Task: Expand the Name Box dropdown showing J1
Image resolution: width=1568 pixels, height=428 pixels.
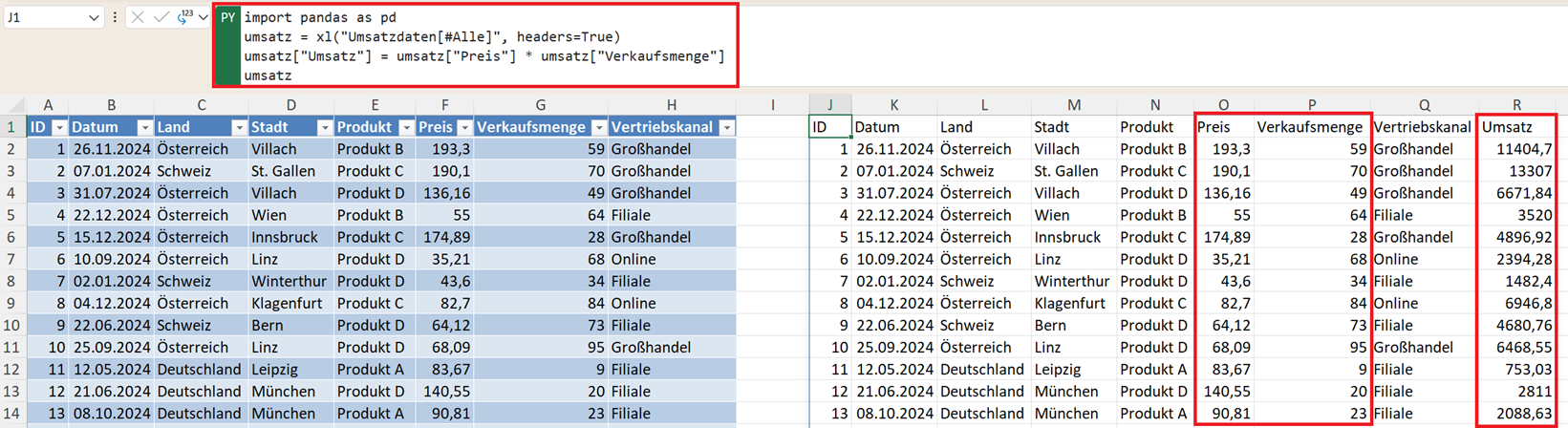Action: (x=93, y=17)
